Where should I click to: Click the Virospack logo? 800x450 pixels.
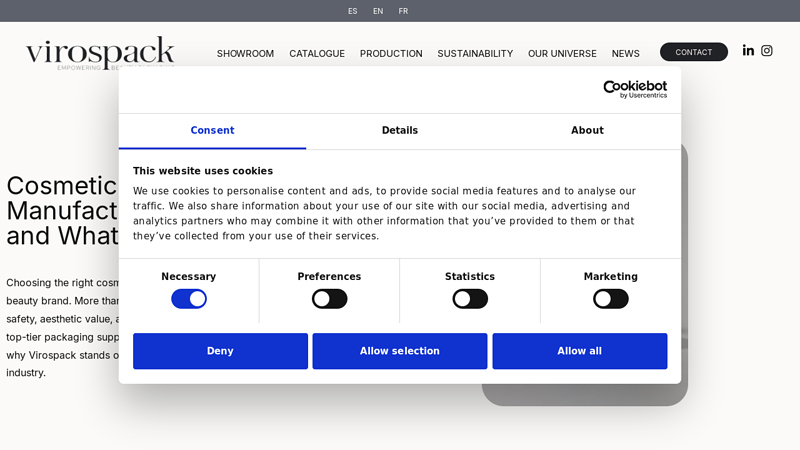100,52
